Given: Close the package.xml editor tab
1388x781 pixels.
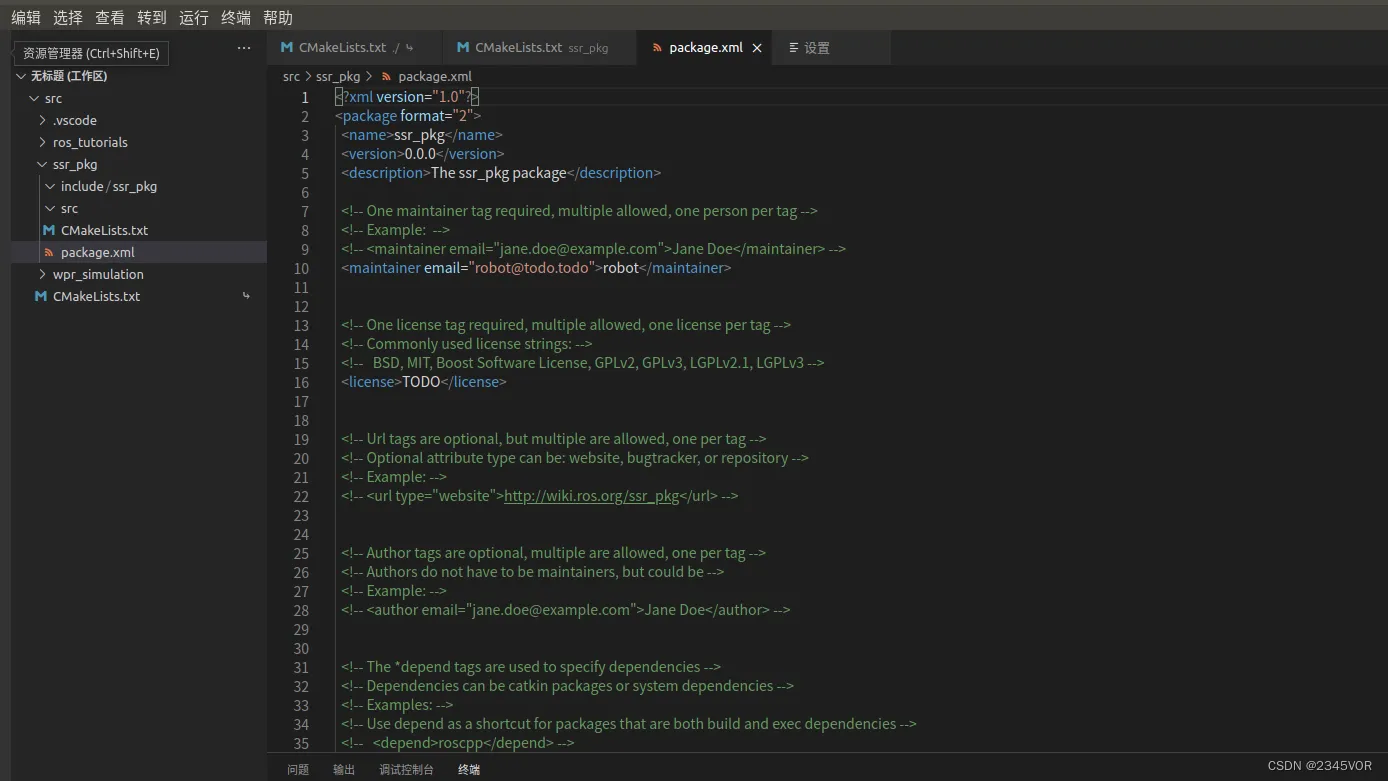Looking at the screenshot, I should [x=757, y=48].
